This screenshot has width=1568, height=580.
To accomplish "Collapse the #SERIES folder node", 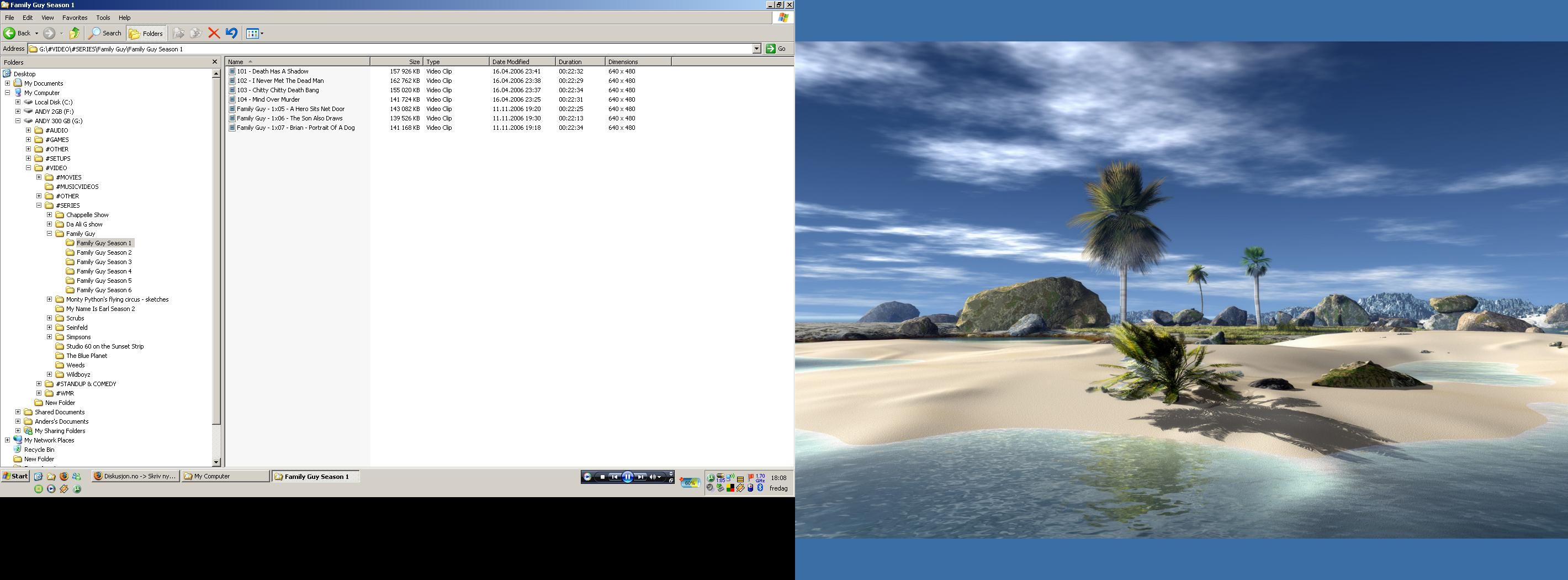I will click(x=38, y=205).
